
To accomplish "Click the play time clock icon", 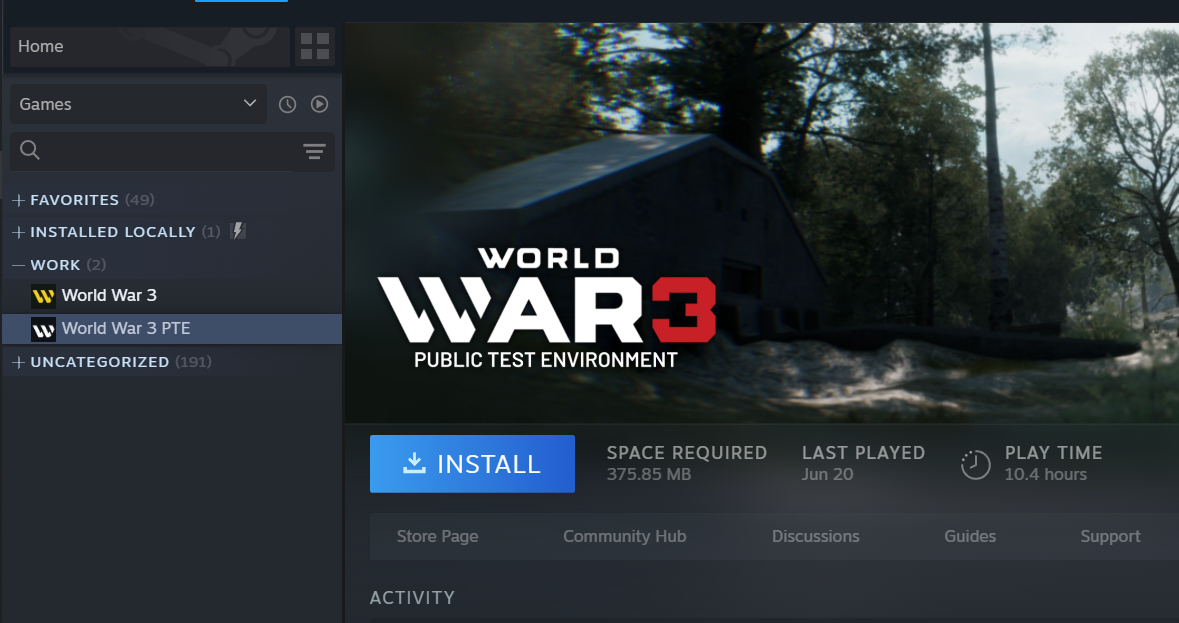I will [976, 464].
